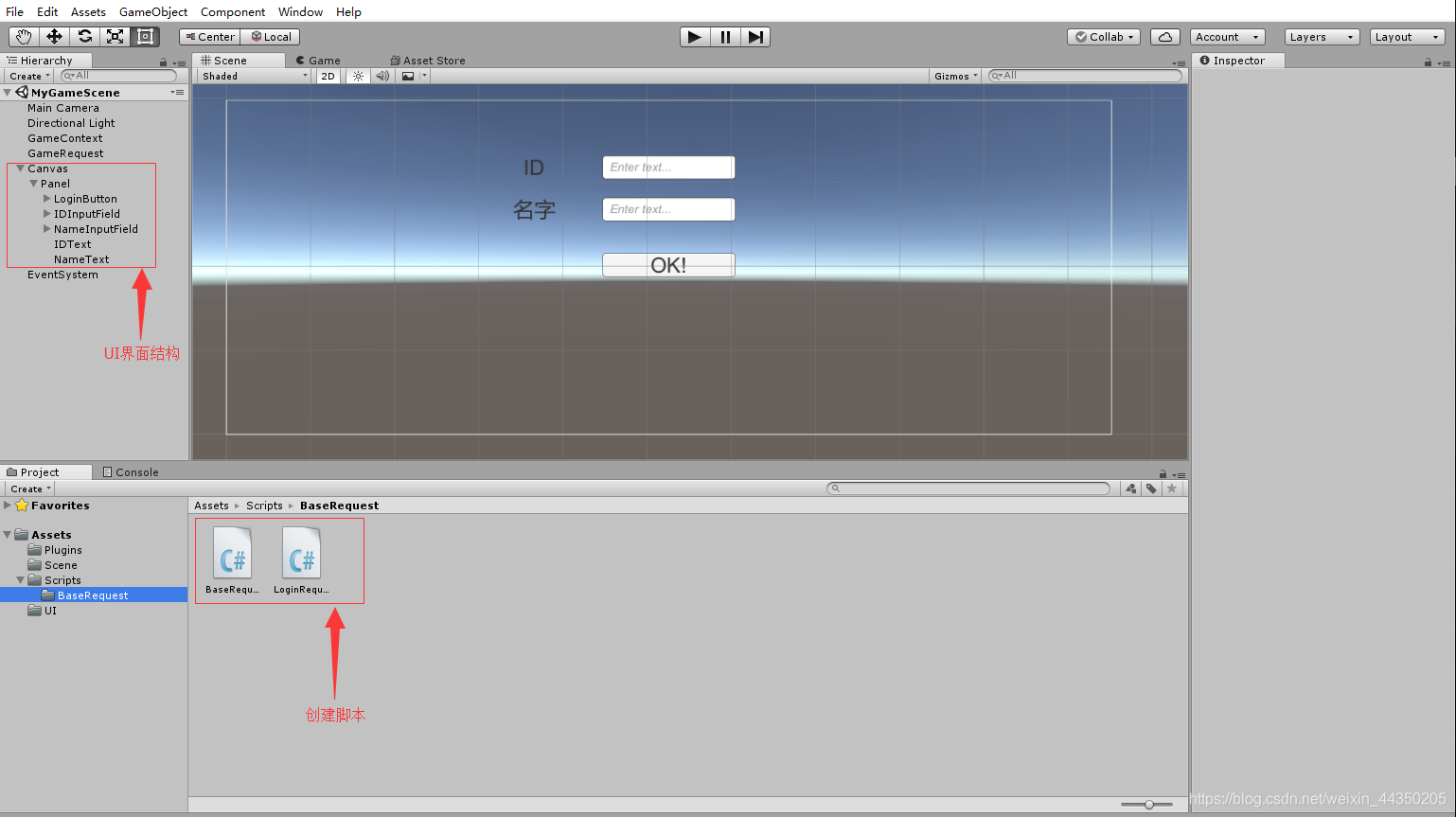
Task: Open the Shaded draw mode dropdown
Action: pos(251,76)
